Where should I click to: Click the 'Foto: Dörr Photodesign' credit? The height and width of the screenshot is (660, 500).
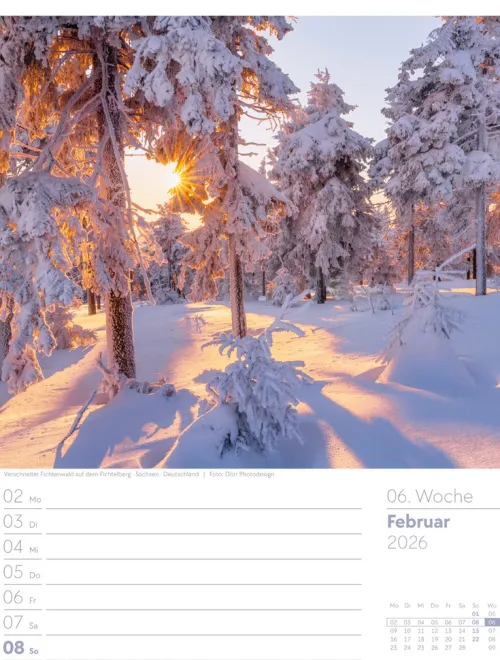[242, 474]
